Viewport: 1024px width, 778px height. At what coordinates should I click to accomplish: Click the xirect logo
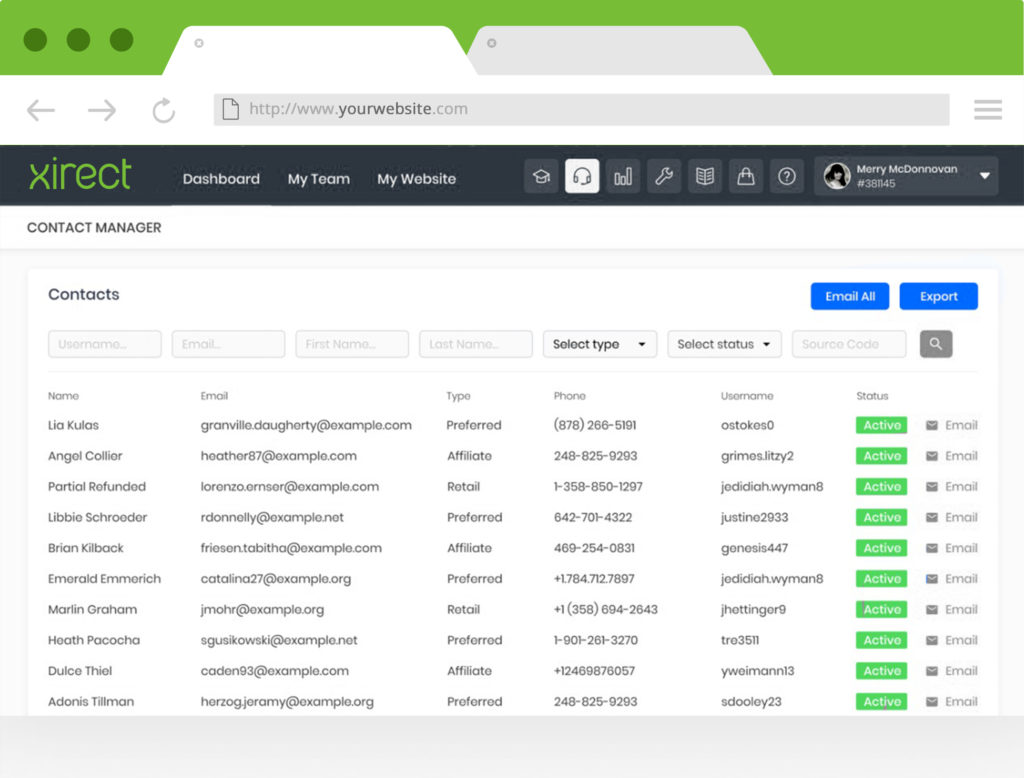click(80, 174)
